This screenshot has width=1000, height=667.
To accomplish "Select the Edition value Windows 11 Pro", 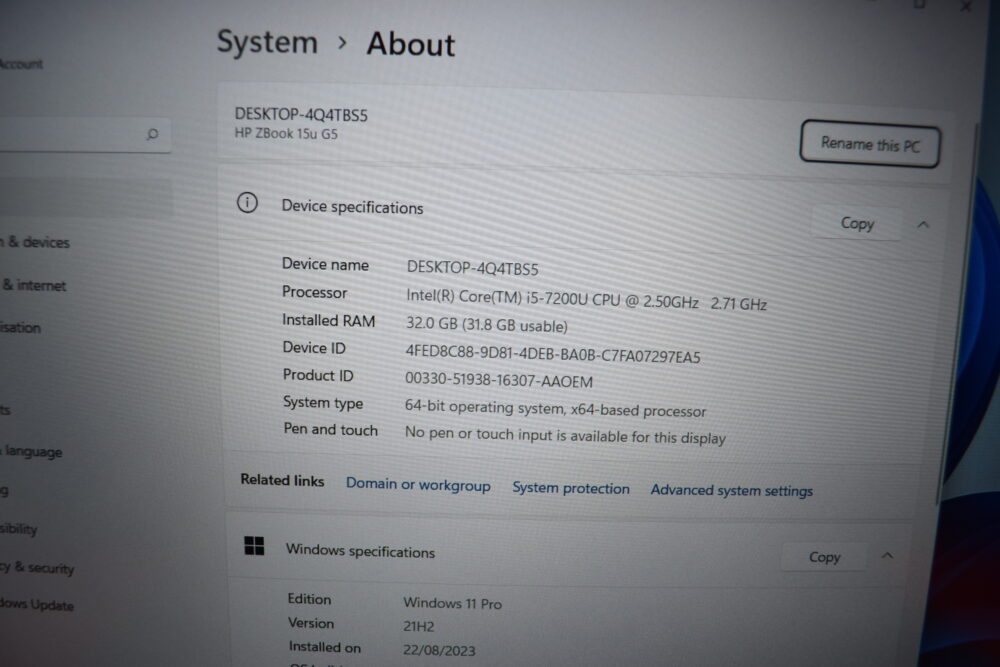I will 452,603.
